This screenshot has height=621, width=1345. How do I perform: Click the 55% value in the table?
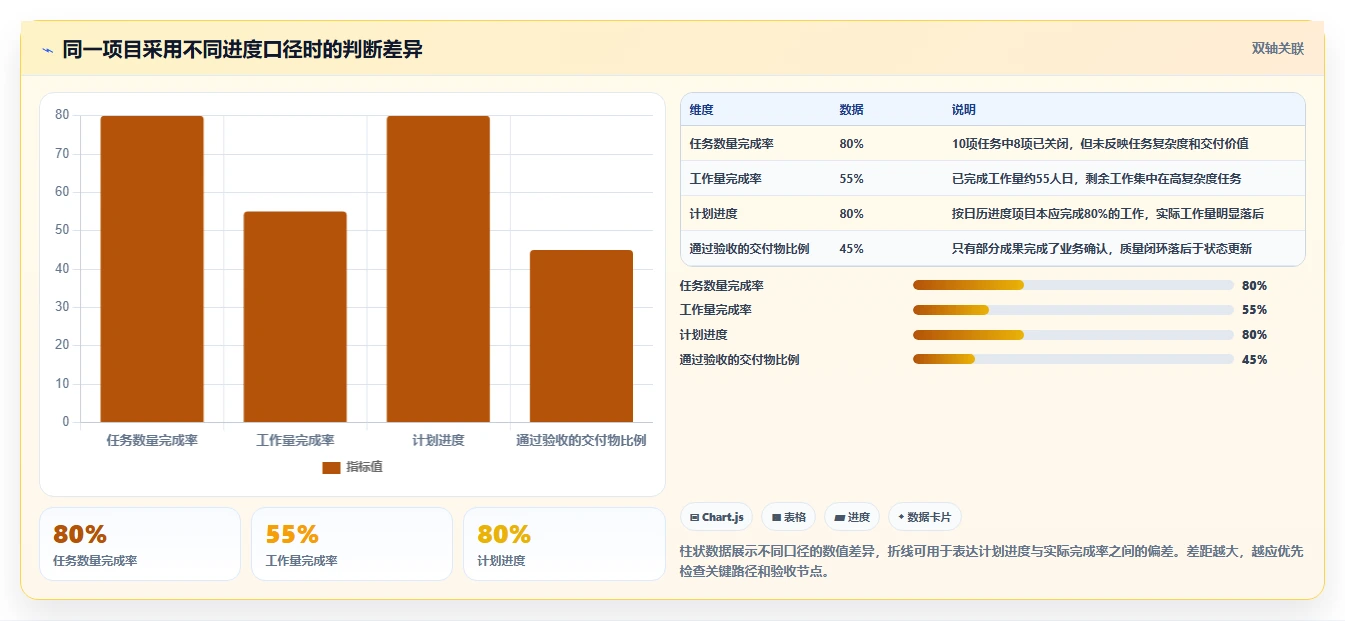[852, 179]
